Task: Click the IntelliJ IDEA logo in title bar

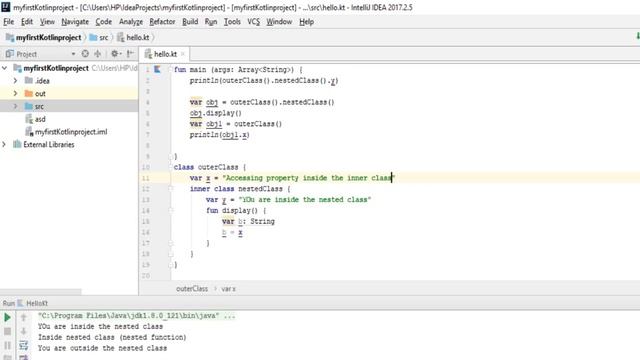Action: (x=6, y=7)
